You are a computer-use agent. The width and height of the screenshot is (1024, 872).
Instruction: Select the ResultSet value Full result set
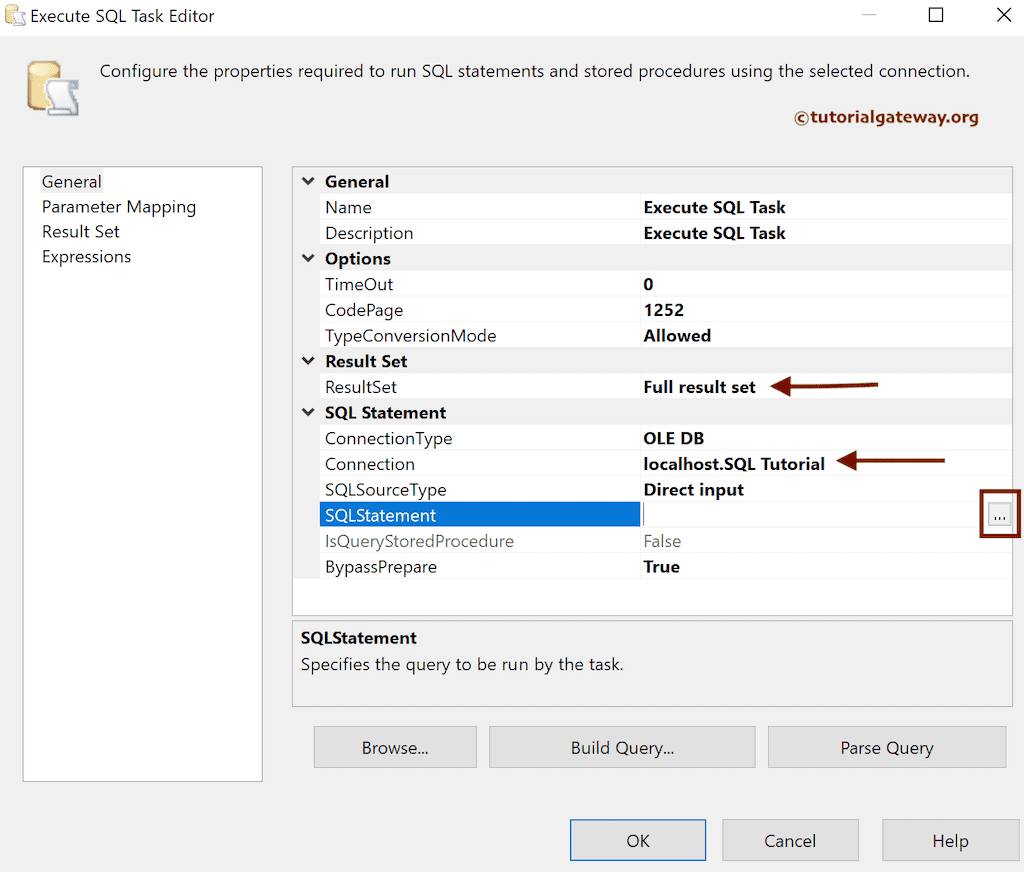(699, 386)
